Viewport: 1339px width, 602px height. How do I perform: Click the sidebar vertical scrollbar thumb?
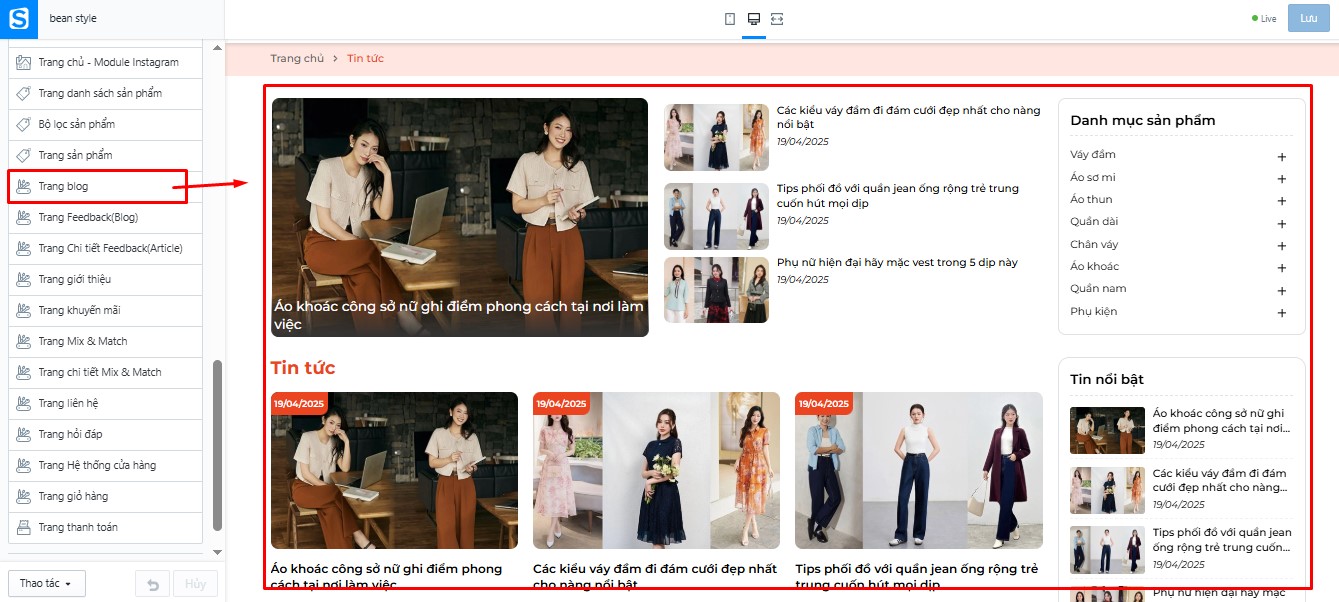(218, 445)
